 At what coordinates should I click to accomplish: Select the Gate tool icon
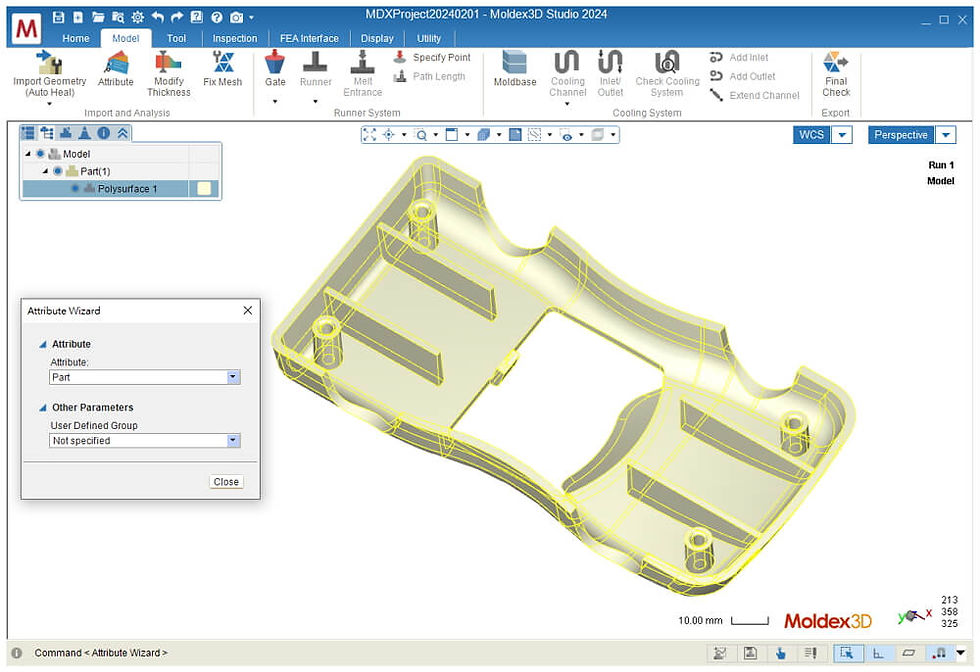coord(275,63)
